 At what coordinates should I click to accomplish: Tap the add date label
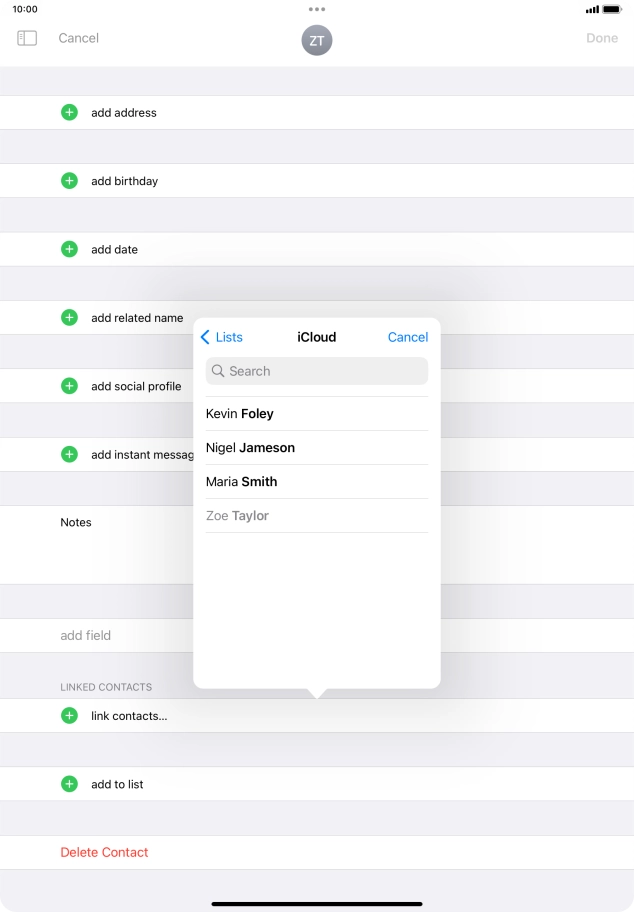coord(115,250)
